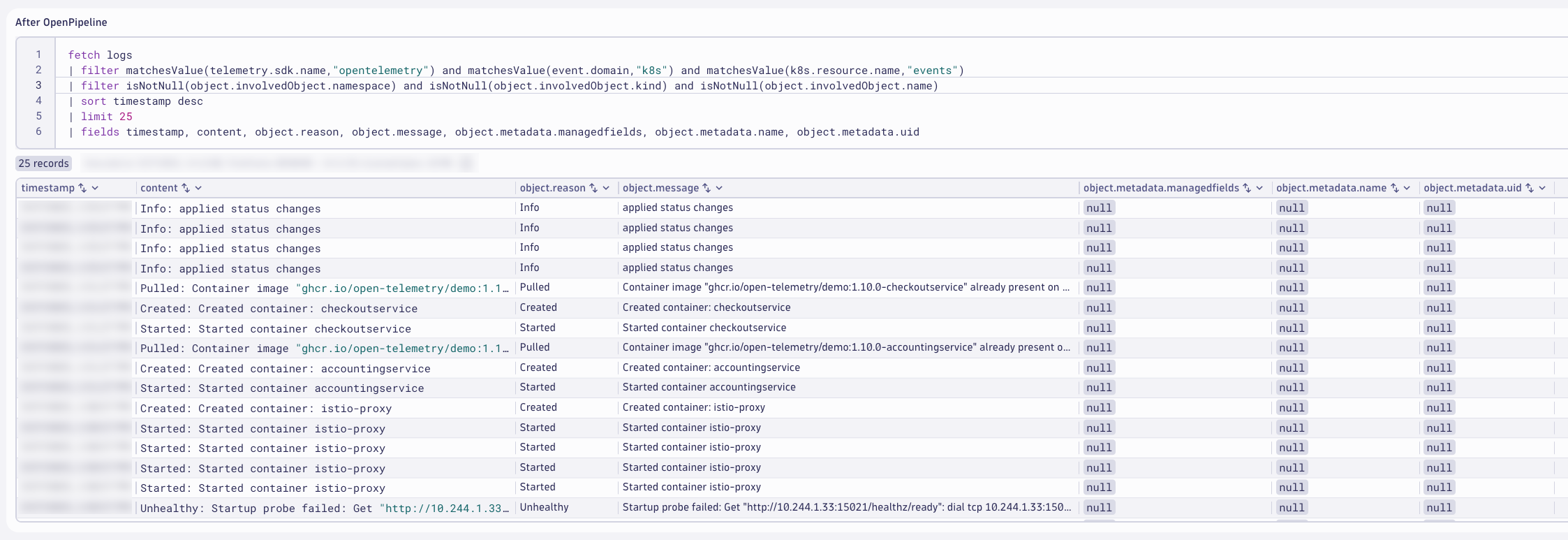Open the object.metadata.name column chevron menu
Viewport: 1568px width, 540px height.
point(1407,188)
